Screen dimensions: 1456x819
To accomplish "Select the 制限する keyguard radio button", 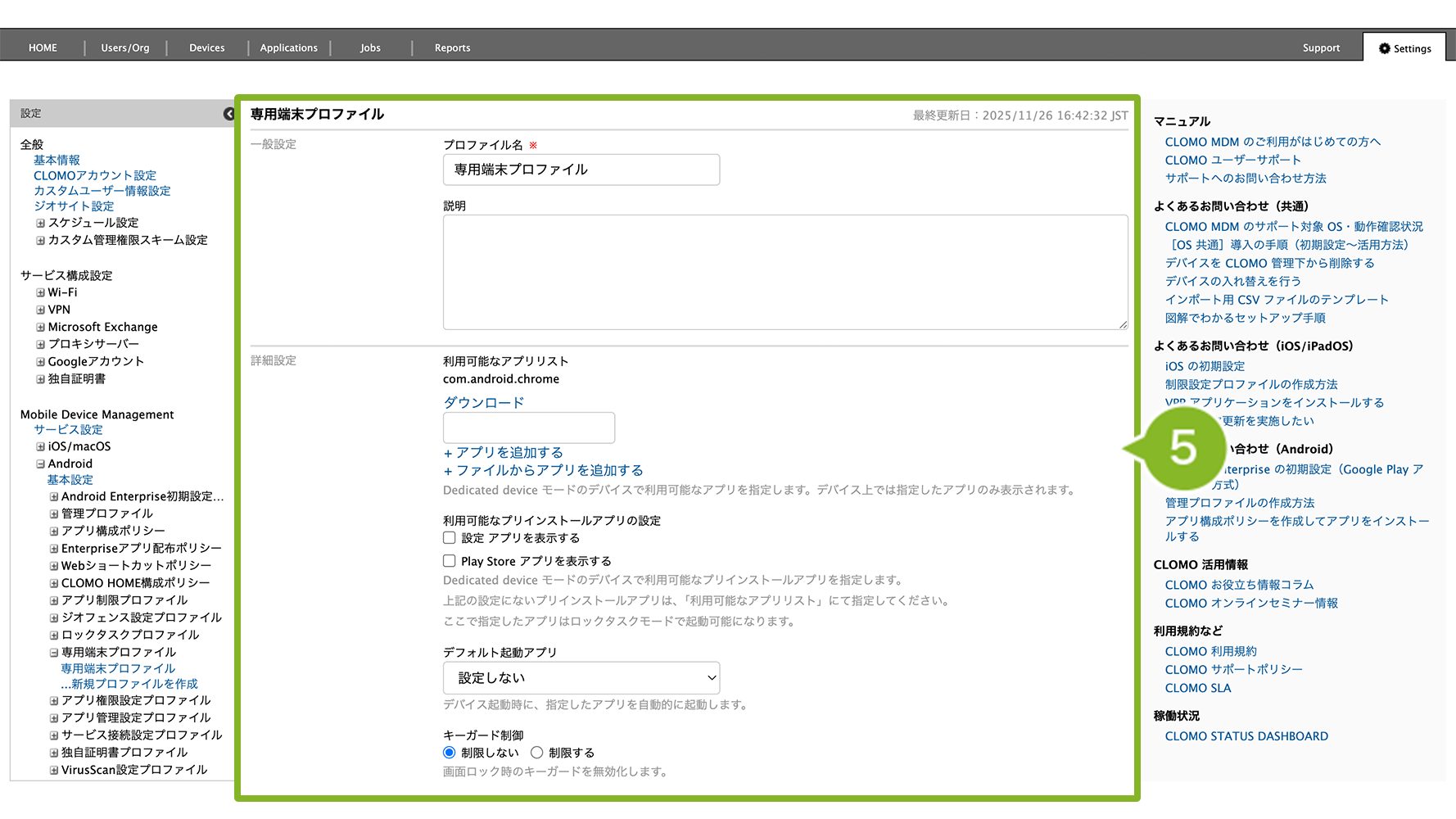I will (536, 753).
